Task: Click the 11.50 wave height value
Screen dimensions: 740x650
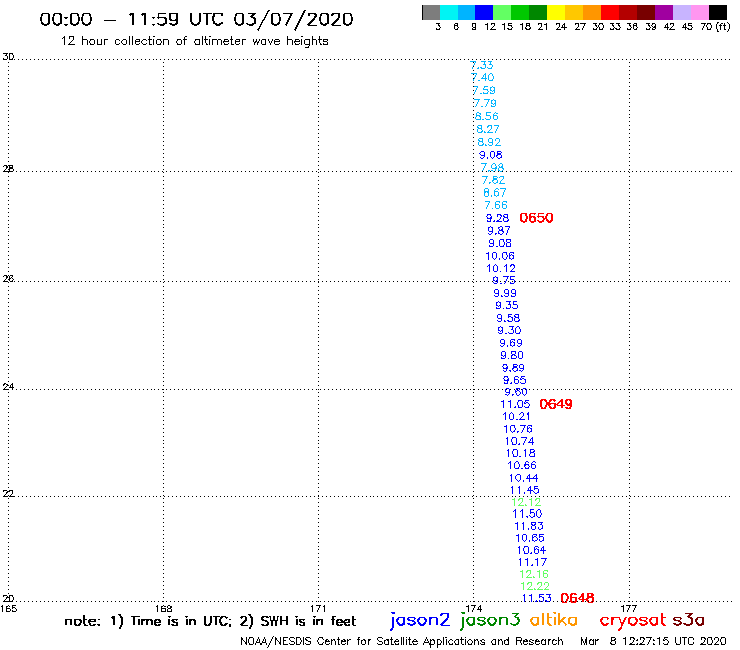Action: tap(528, 514)
